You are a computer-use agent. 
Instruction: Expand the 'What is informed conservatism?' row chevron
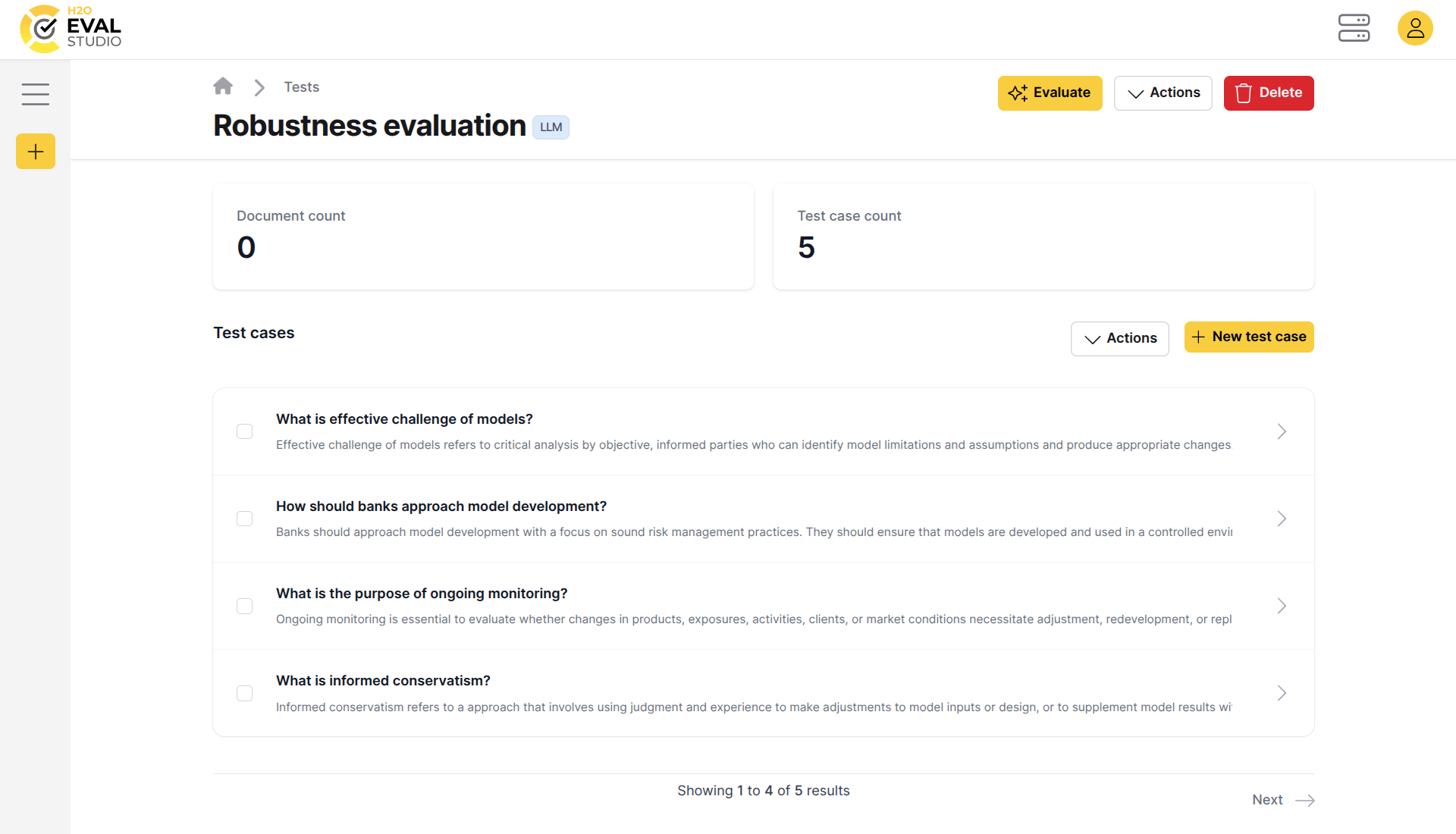(x=1282, y=692)
